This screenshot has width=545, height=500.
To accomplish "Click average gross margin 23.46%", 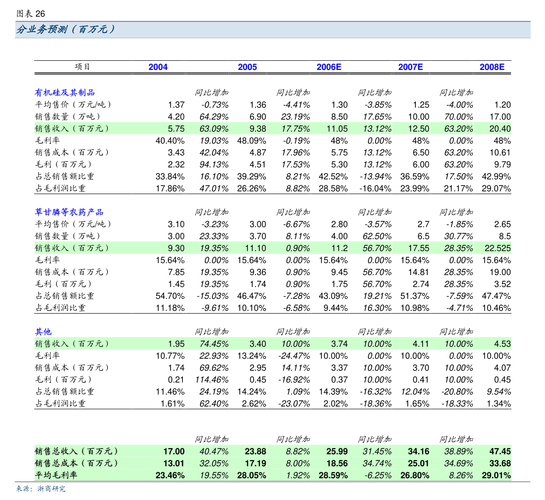I will coord(170,475).
